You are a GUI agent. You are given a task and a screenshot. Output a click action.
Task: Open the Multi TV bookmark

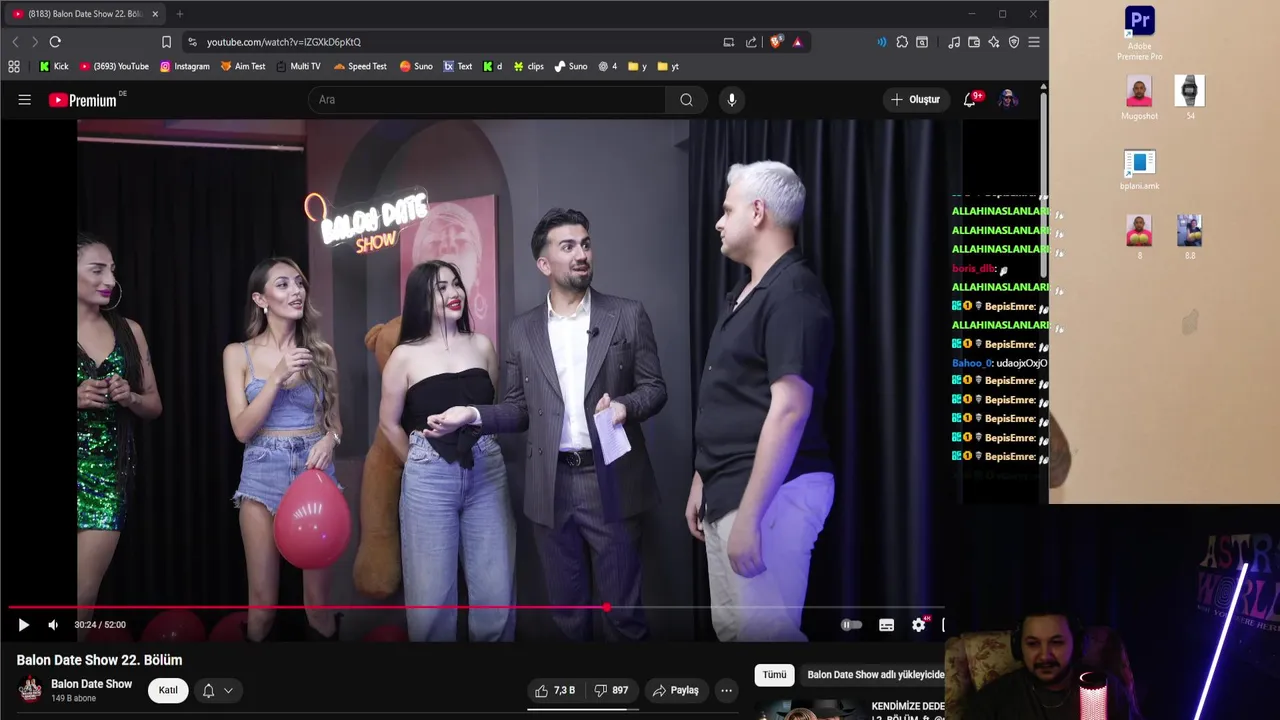(x=298, y=66)
